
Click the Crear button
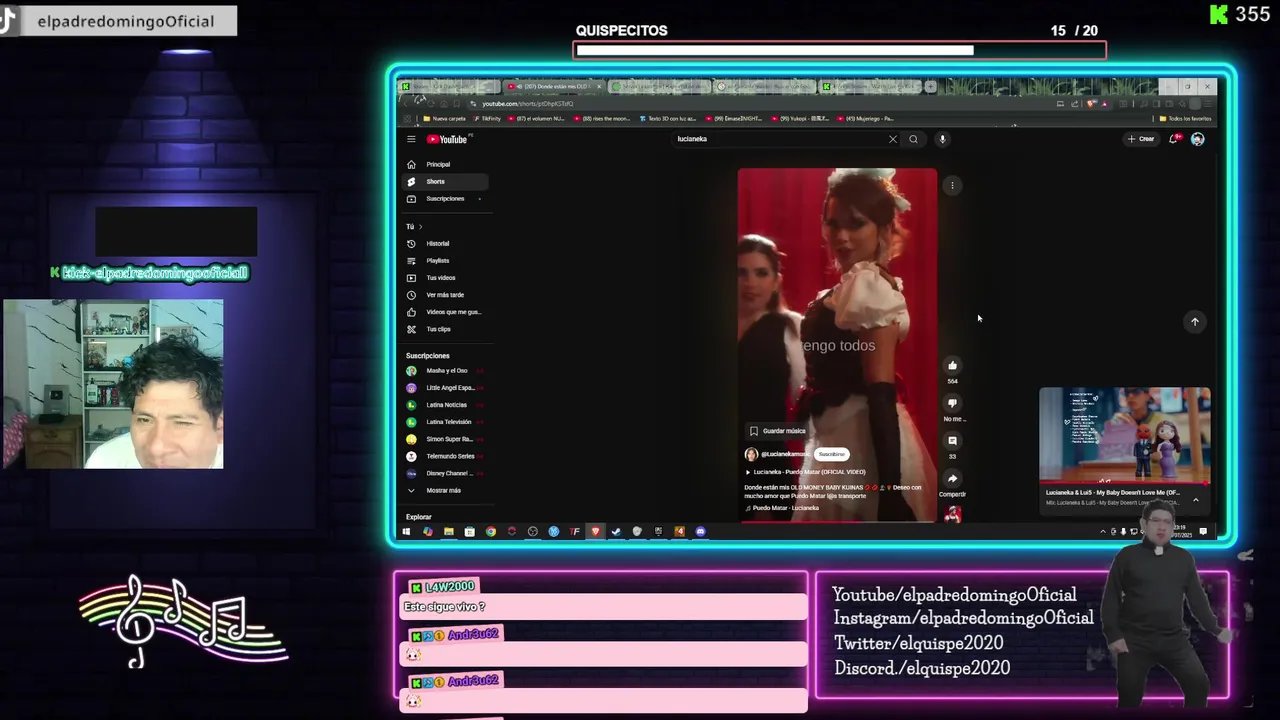pos(1141,139)
